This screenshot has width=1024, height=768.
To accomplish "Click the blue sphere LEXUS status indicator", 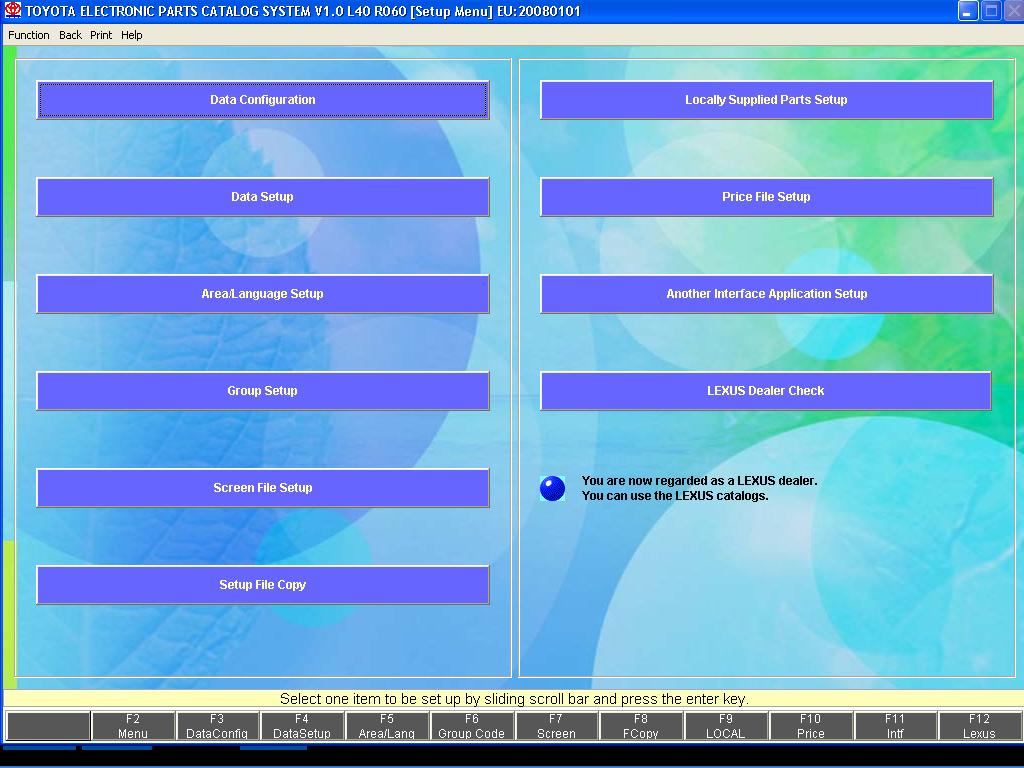I will 552,488.
